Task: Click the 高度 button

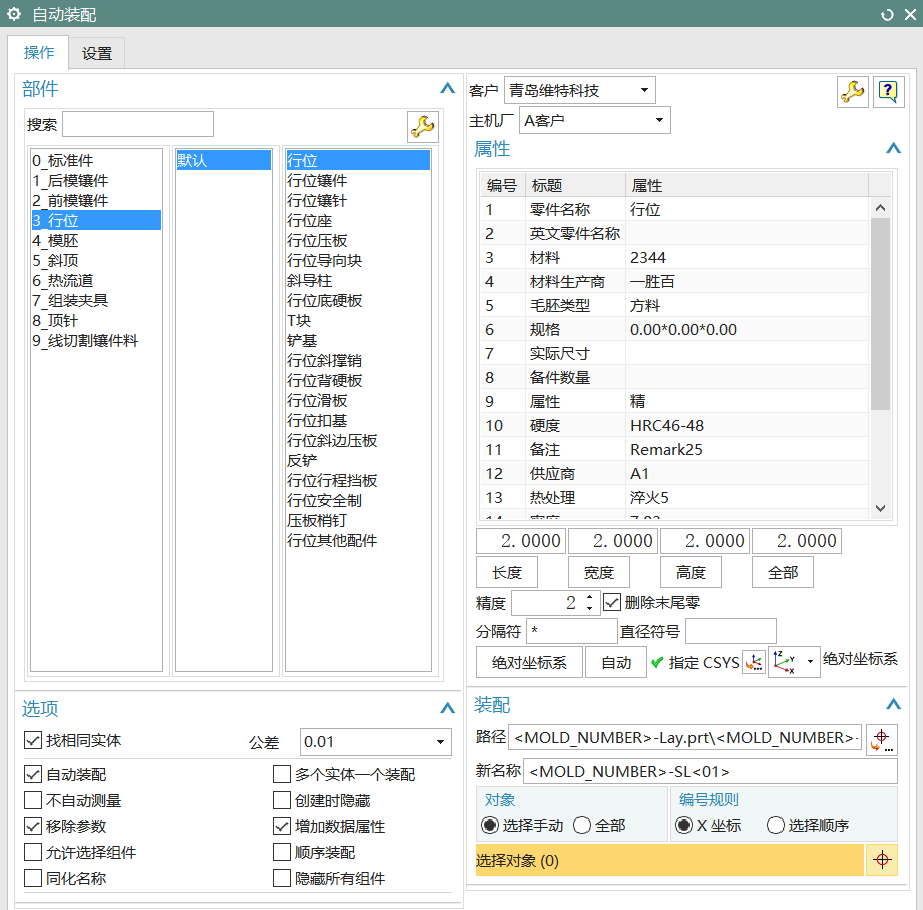Action: pyautogui.click(x=690, y=572)
